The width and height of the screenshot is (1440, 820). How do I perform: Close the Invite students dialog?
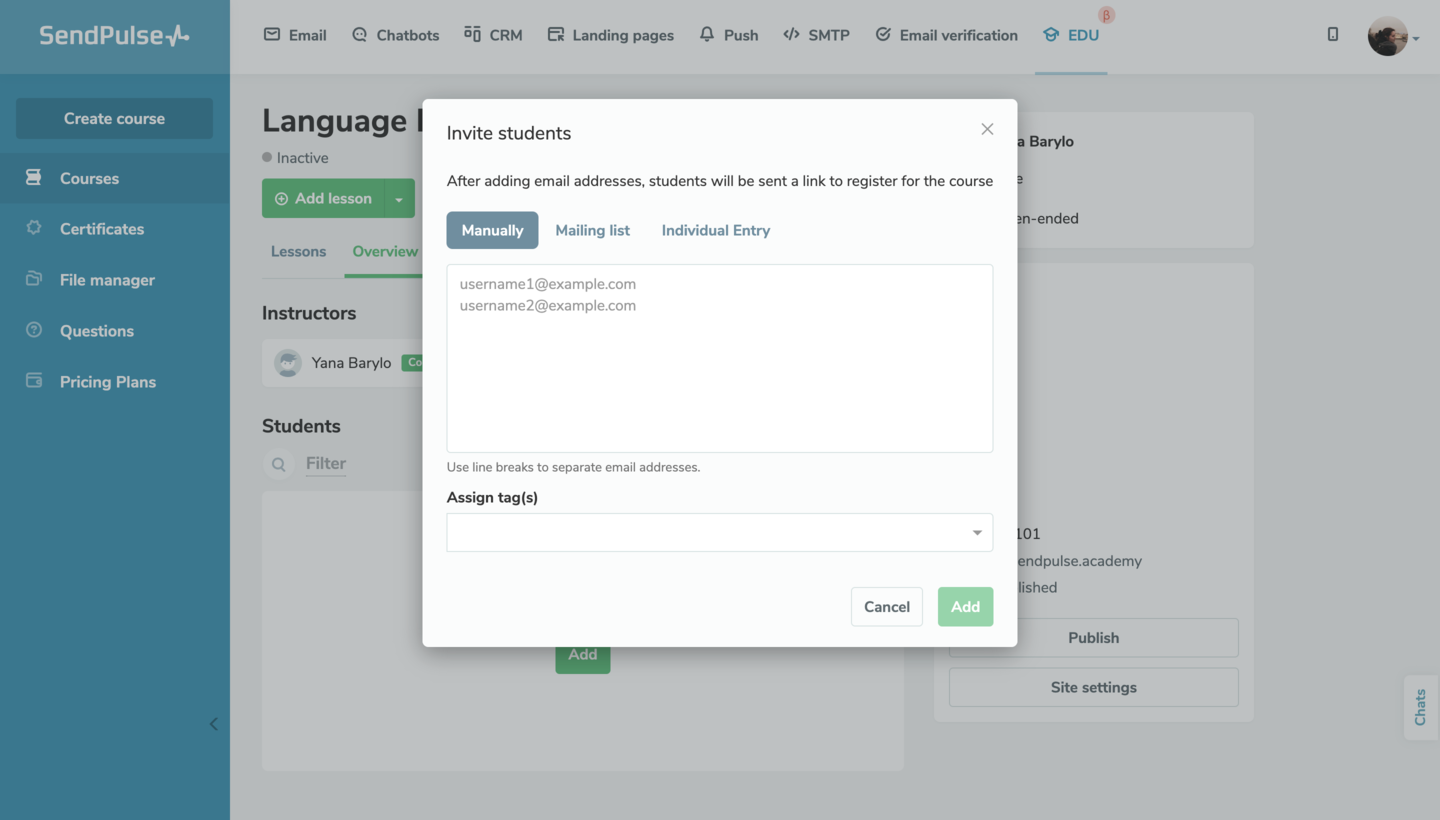pyautogui.click(x=987, y=129)
